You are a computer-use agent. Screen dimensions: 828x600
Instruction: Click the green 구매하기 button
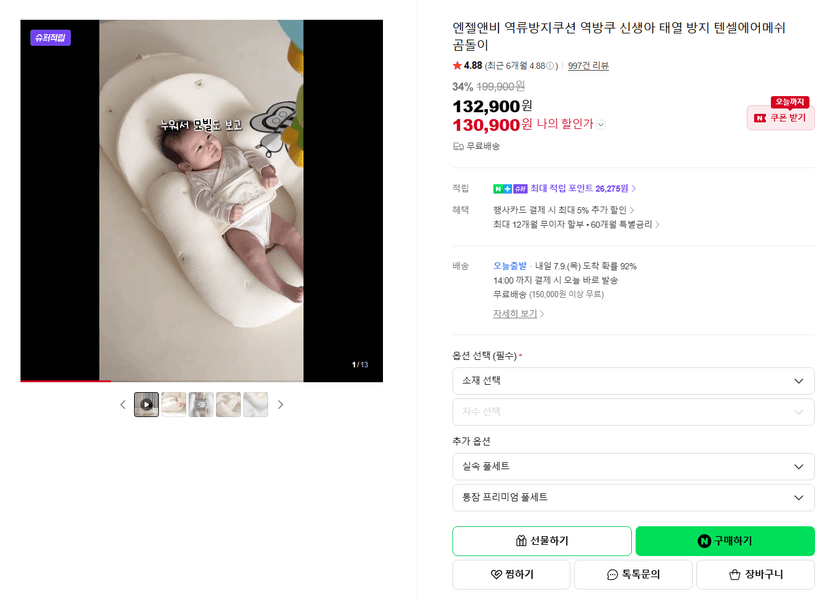(725, 541)
